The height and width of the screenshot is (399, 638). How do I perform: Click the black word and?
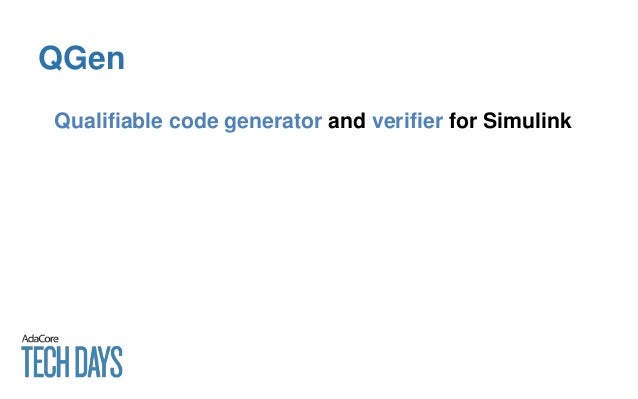point(347,121)
